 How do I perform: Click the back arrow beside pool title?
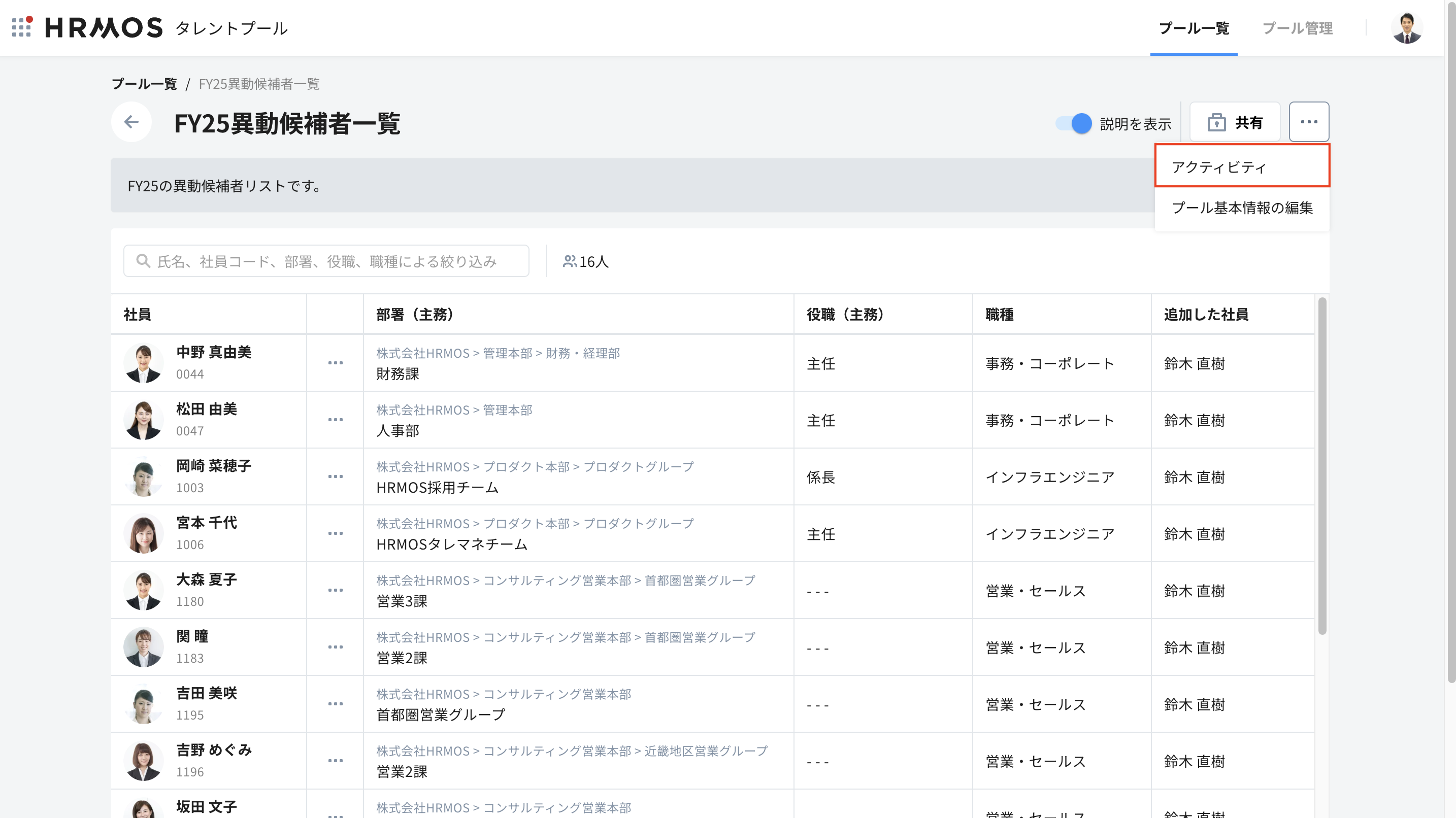coord(131,121)
